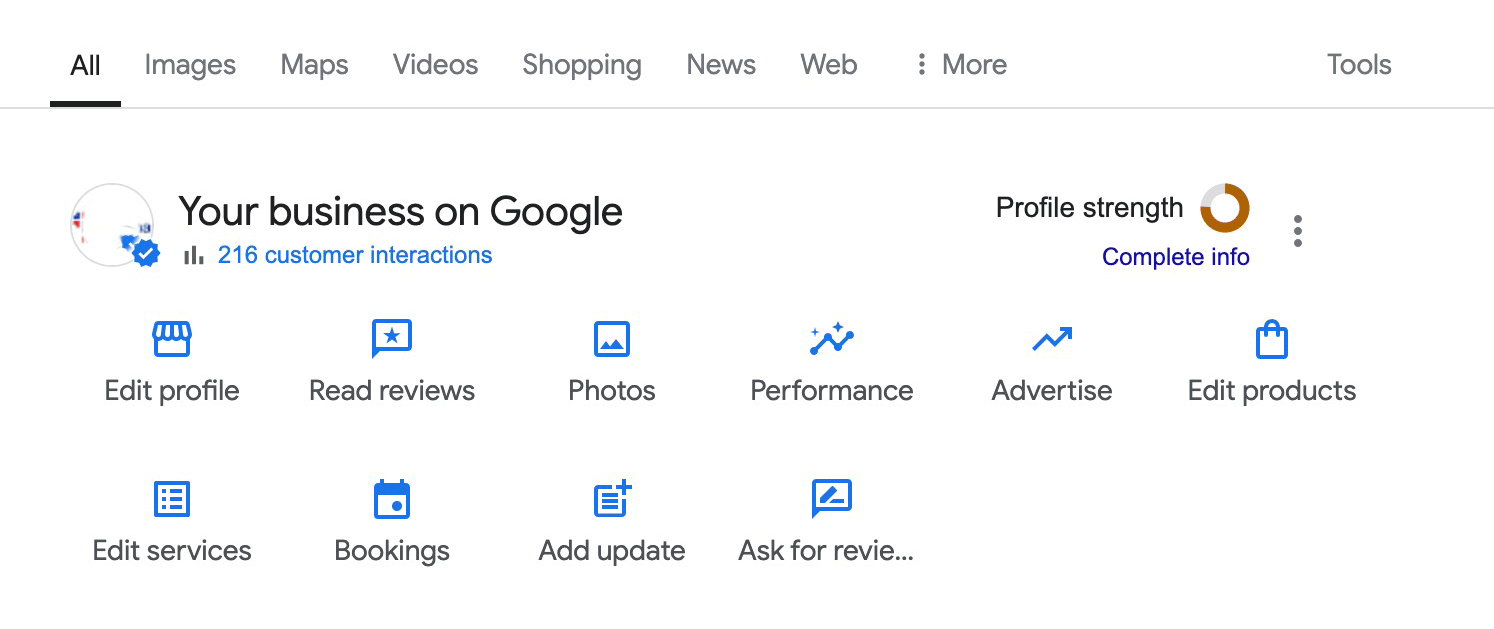
Task: Open the Photos image icon
Action: pyautogui.click(x=612, y=340)
